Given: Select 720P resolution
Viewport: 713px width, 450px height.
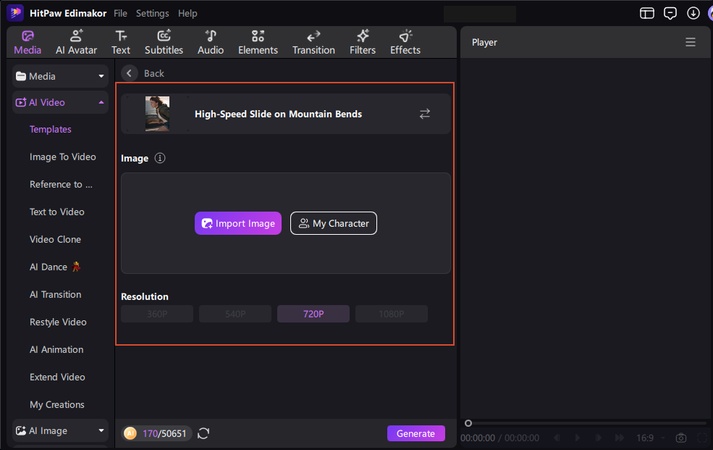Looking at the screenshot, I should coord(313,314).
